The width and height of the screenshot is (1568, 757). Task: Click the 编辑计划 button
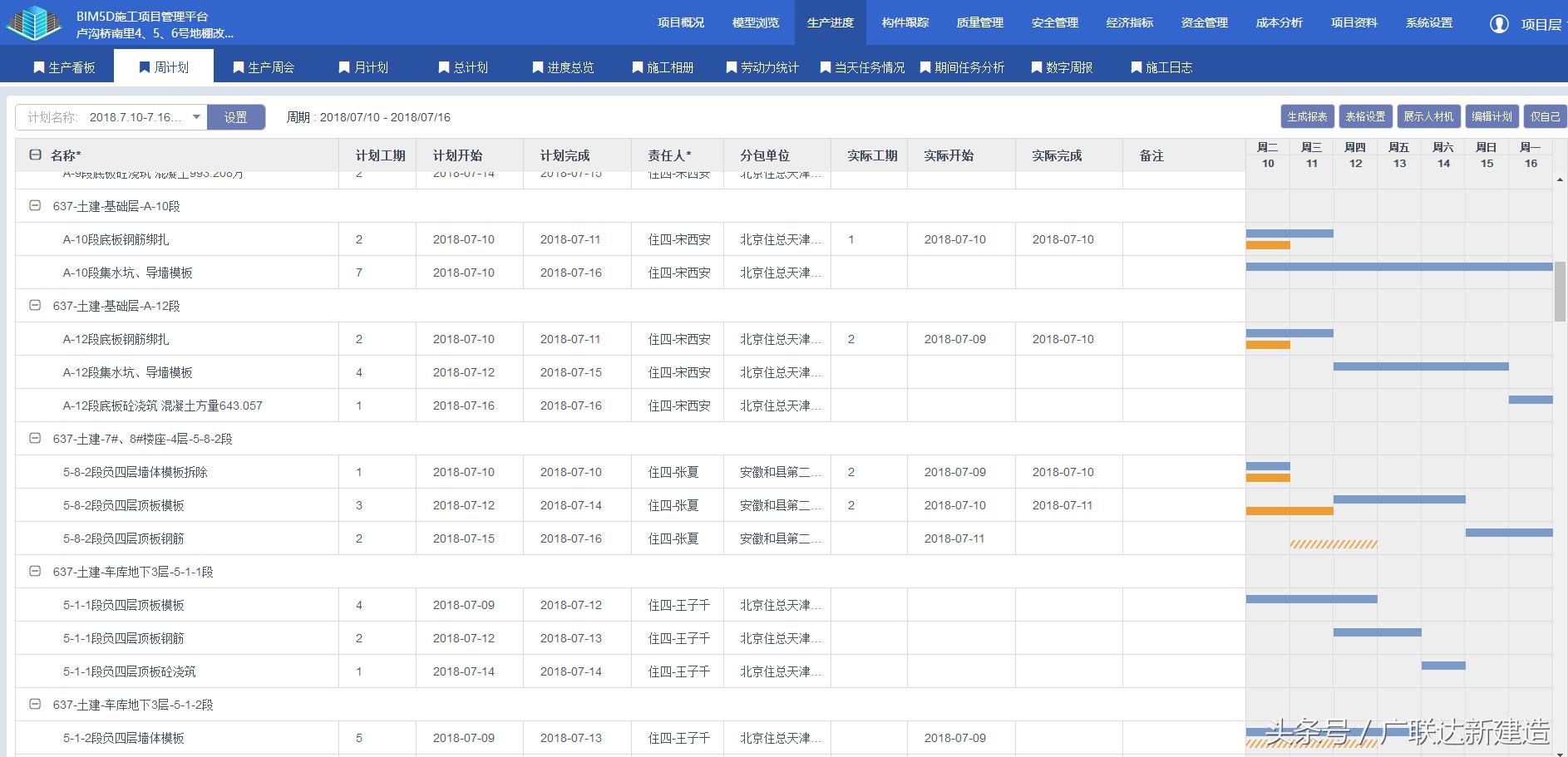pos(1492,116)
